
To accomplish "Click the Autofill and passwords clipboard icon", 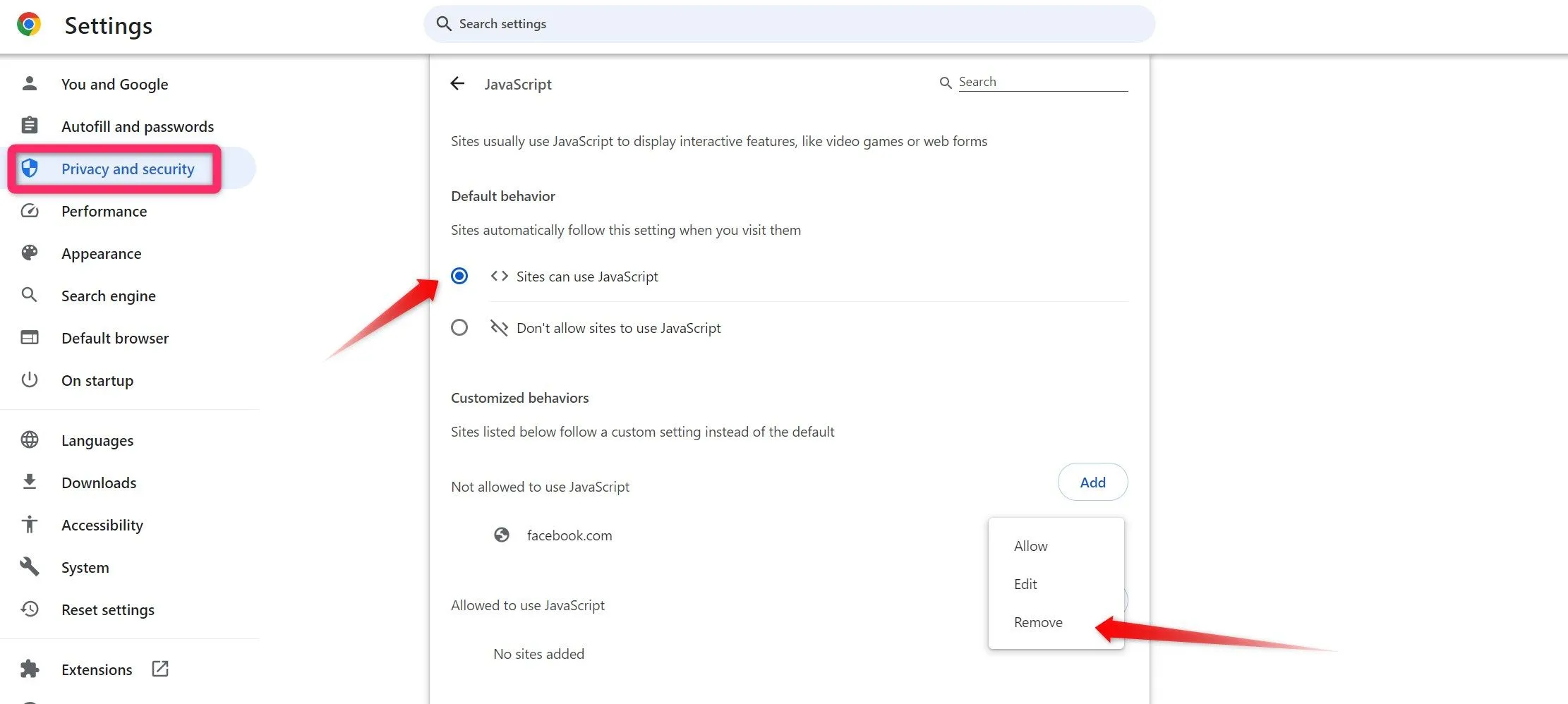I will point(29,126).
